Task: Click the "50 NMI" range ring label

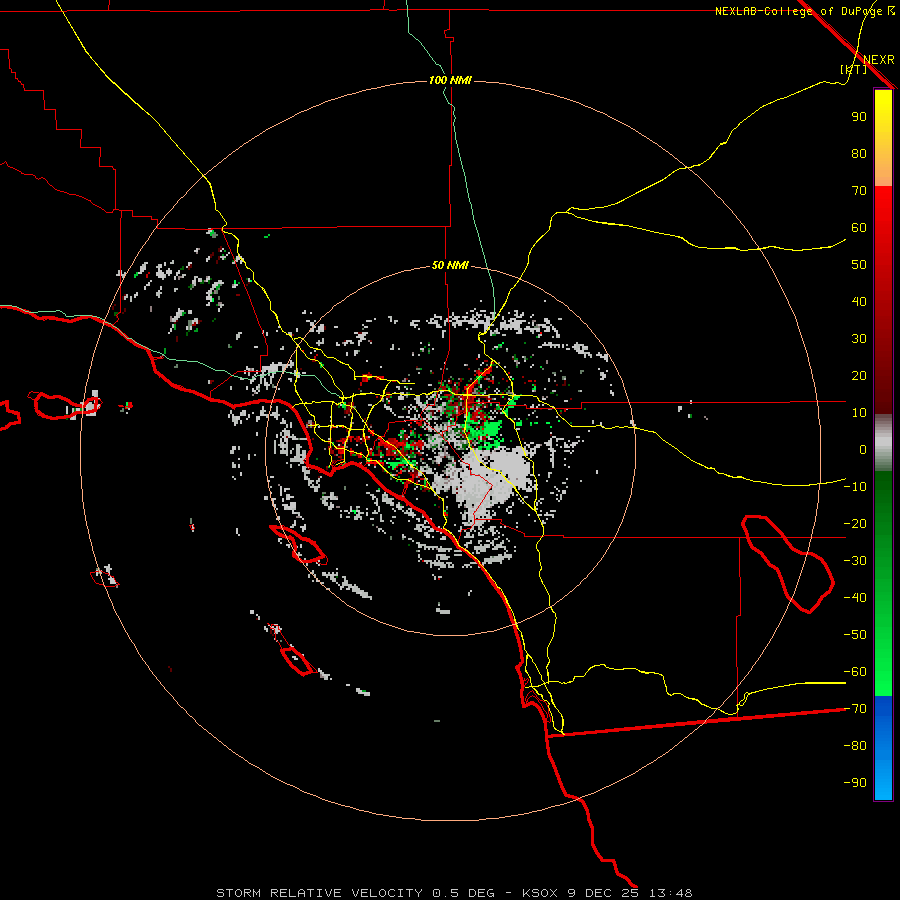Action: [x=450, y=265]
